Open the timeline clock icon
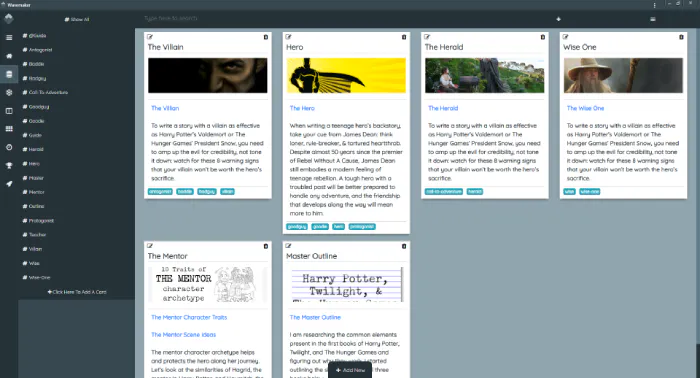 pos(9,147)
